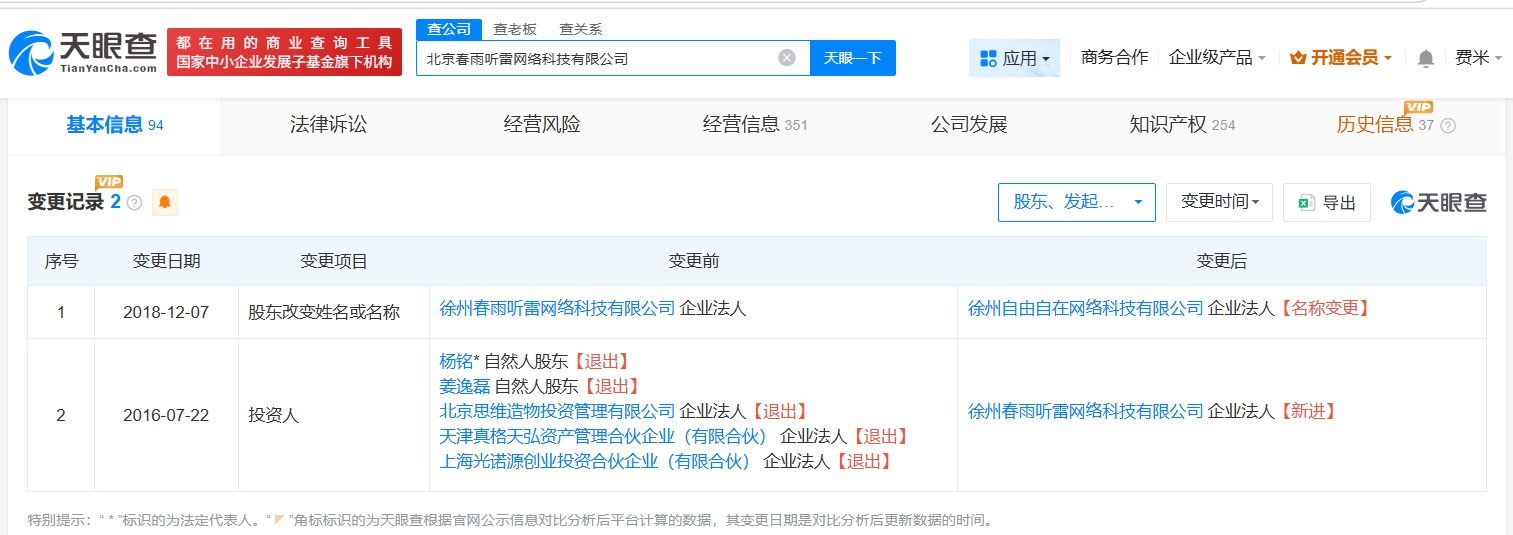Screen dimensions: 1513x535
Task: Open 徐州自由自在网络科技有限公司 link
Action: [1086, 308]
